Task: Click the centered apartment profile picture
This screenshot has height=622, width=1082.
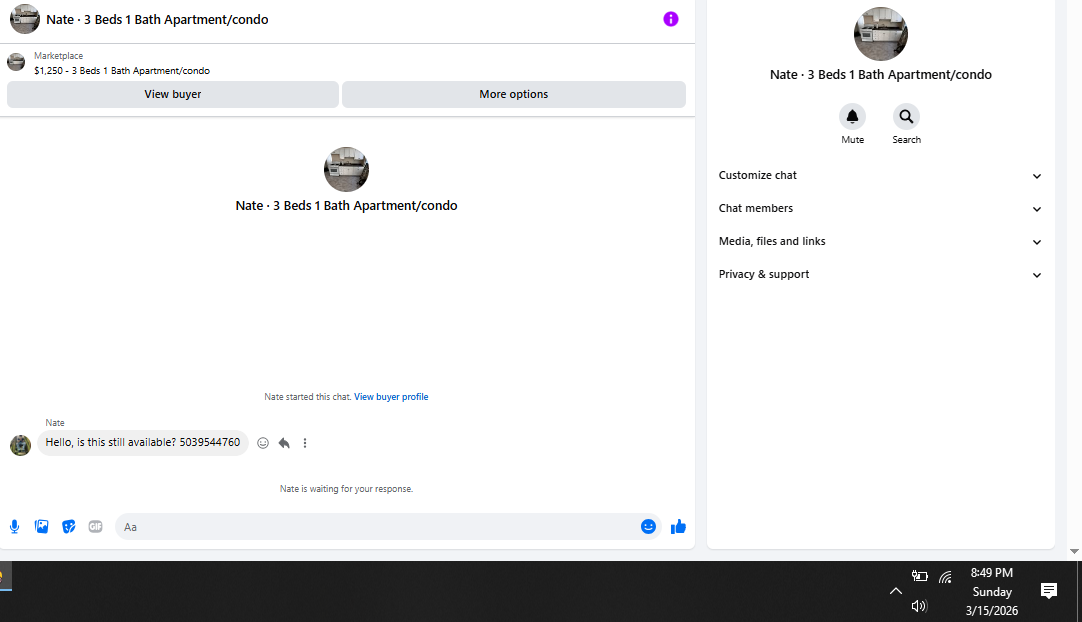Action: click(x=346, y=169)
